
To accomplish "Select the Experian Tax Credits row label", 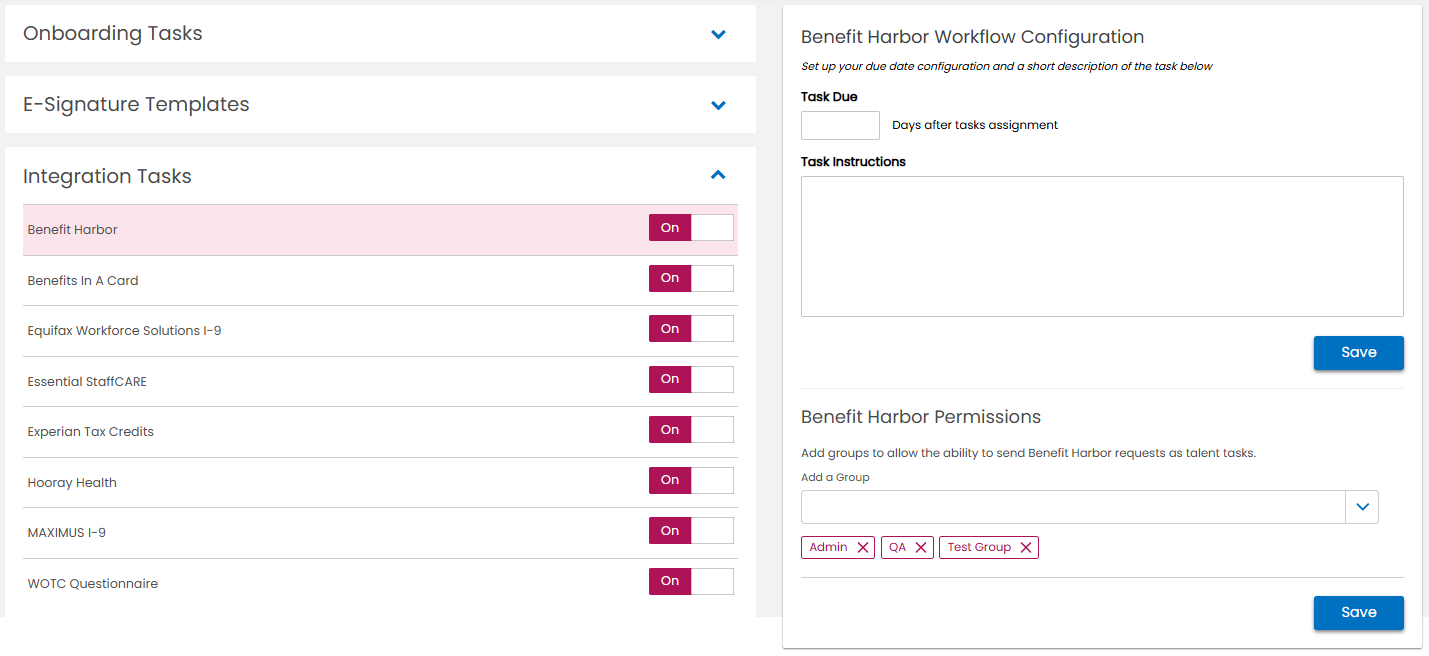I will tap(91, 432).
